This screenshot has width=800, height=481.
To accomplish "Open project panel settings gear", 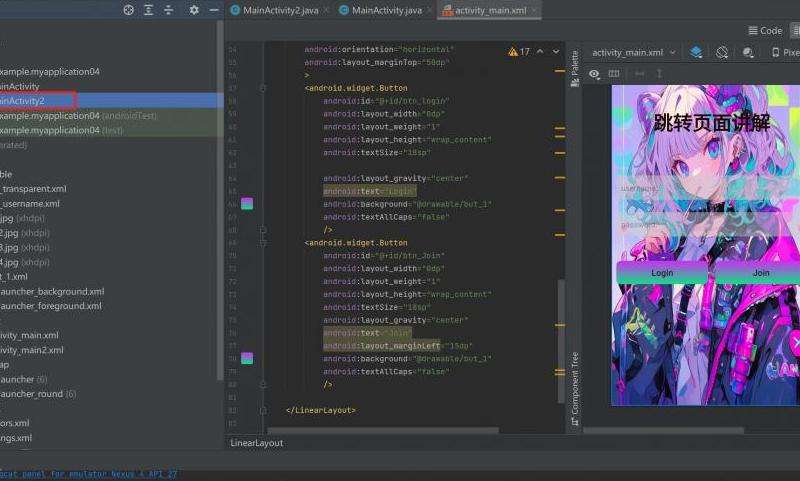I will (194, 10).
